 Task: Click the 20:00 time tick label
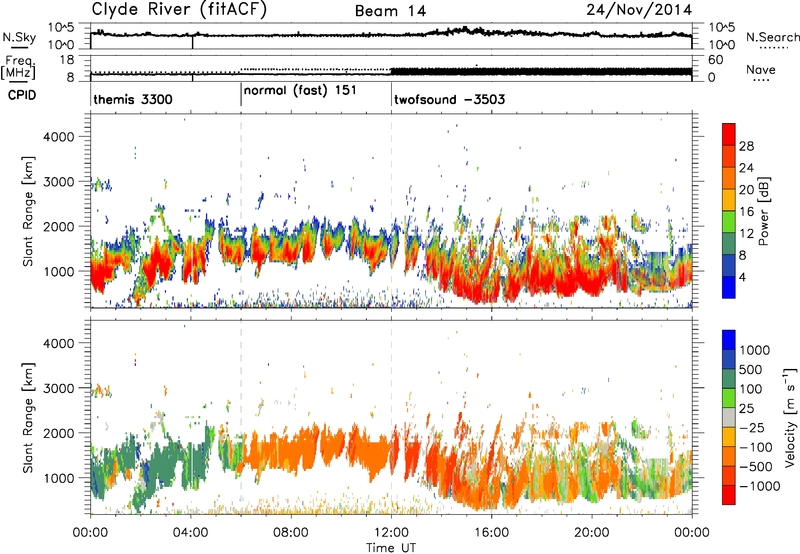tap(592, 533)
